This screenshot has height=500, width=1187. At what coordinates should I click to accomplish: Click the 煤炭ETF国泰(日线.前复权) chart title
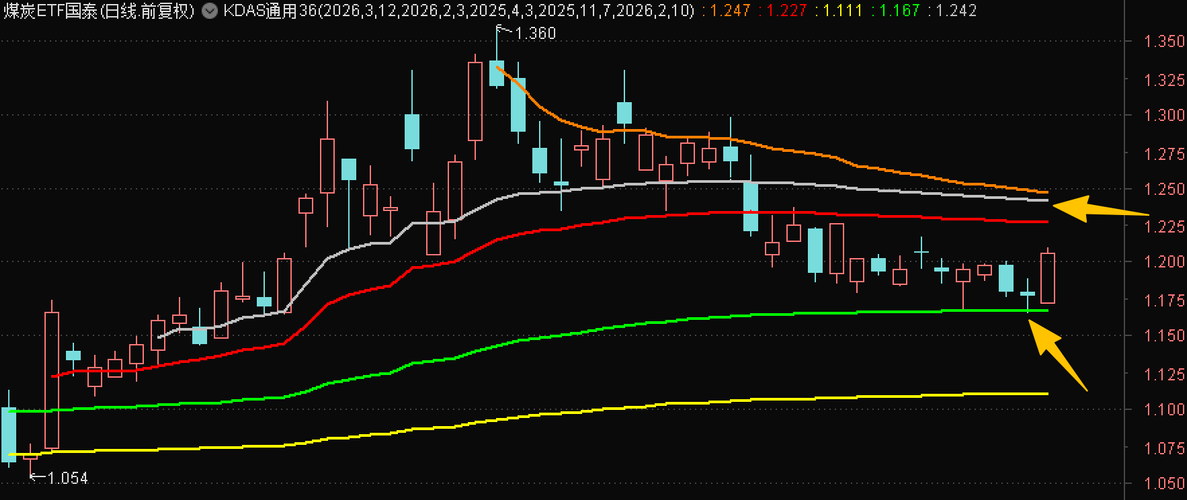coord(99,11)
